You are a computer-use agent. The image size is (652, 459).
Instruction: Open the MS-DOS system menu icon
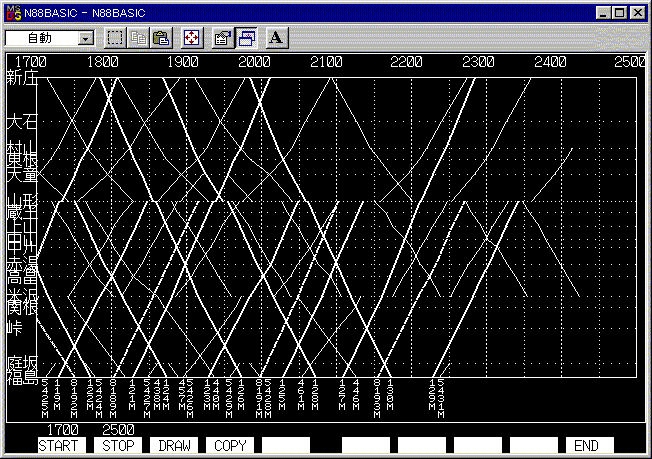[13, 13]
